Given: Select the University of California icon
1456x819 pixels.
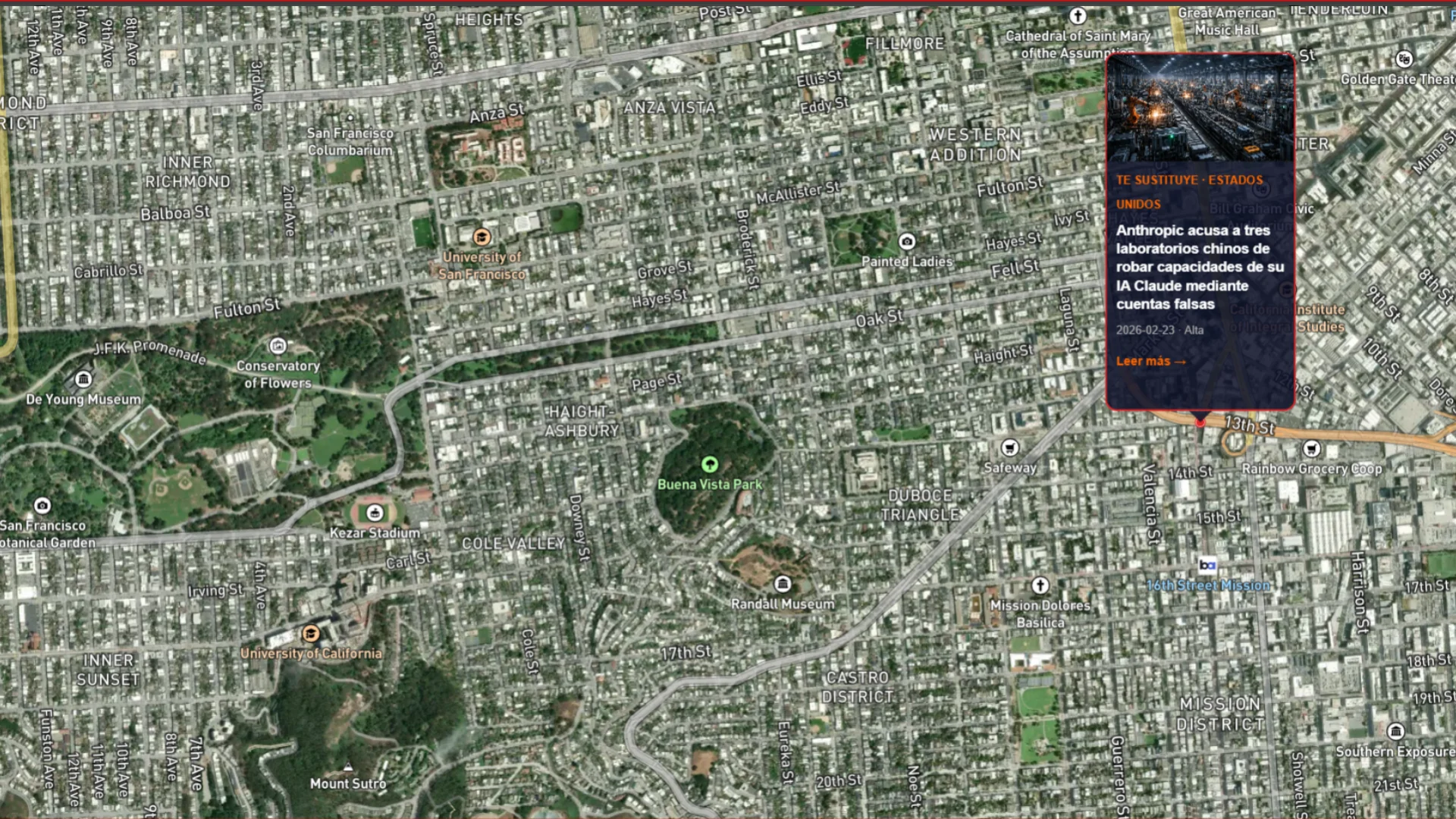Looking at the screenshot, I should tap(310, 633).
